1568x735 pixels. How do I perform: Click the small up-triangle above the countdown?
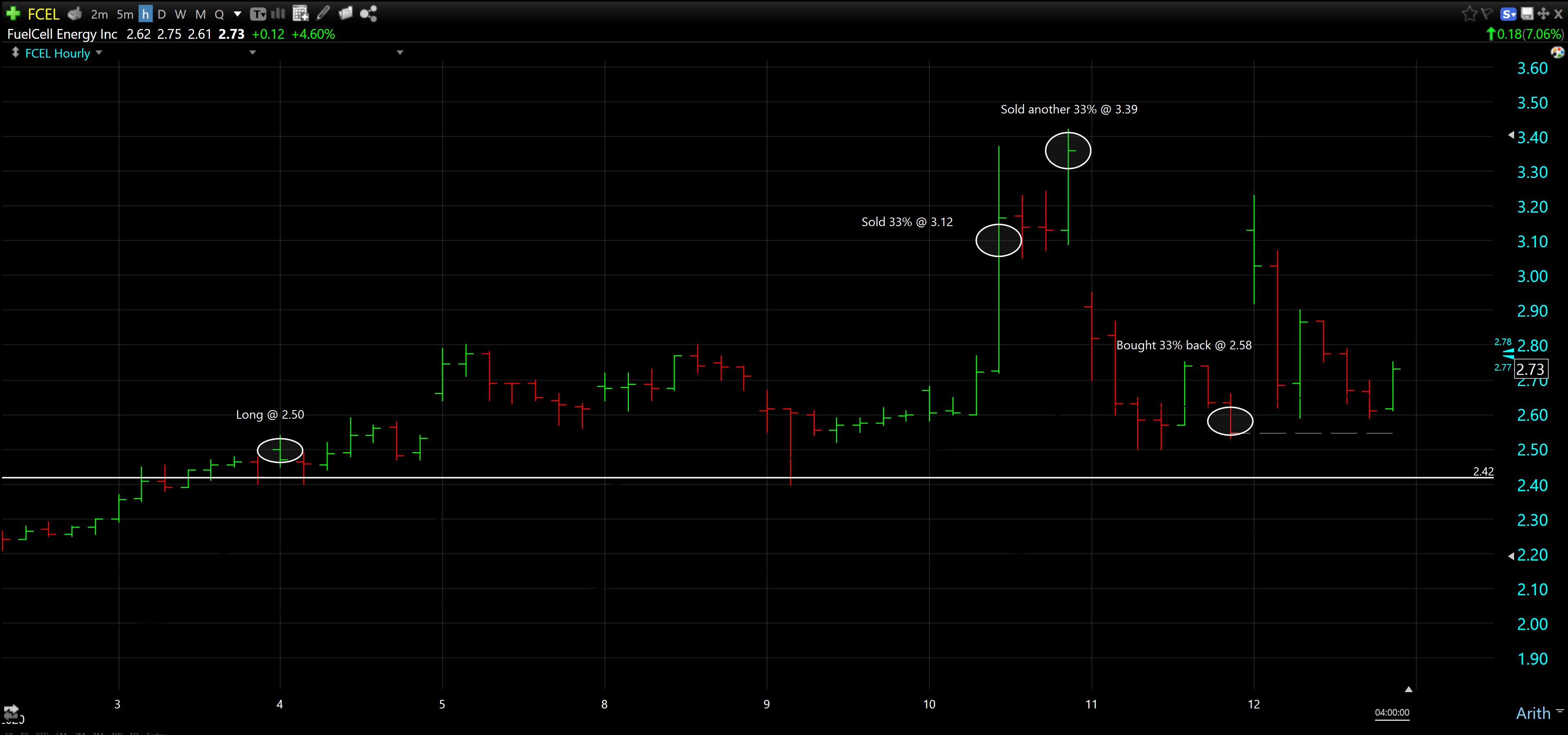point(1408,690)
